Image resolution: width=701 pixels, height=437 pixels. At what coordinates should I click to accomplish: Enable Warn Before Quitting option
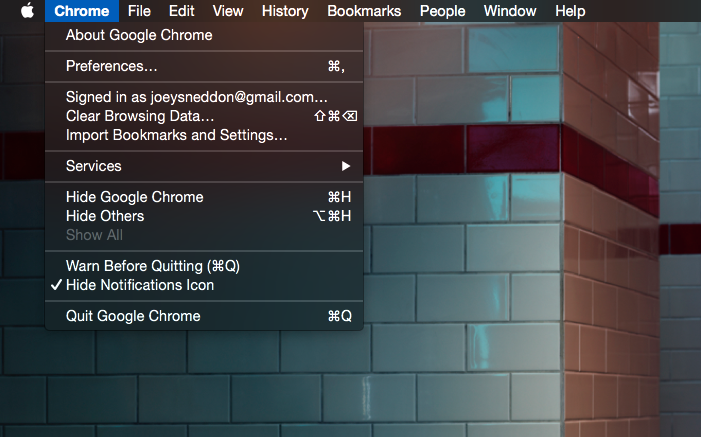click(153, 266)
